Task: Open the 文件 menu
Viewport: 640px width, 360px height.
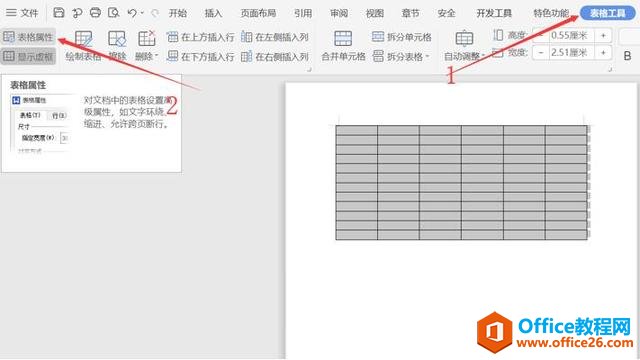Action: tap(22, 13)
